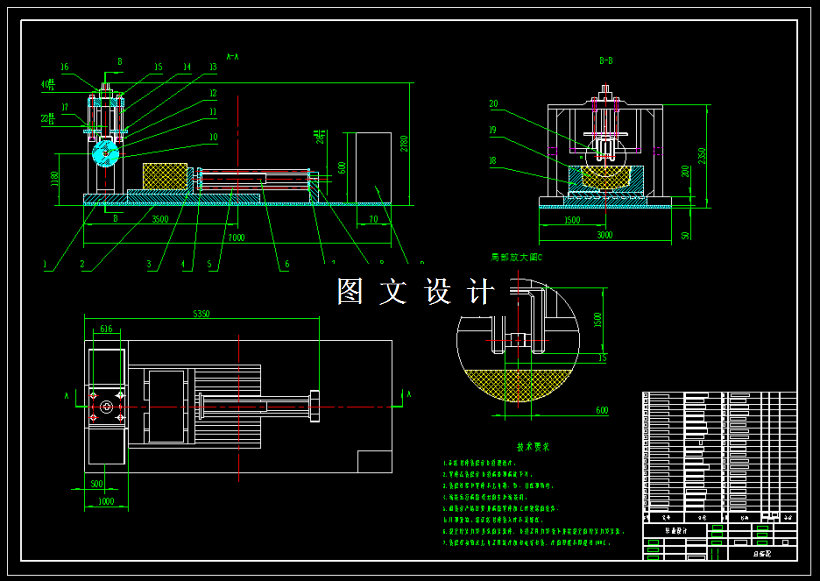Screen dimensions: 820x581
Task: Select the 1180 vertical dimension text
Action: [x=55, y=179]
